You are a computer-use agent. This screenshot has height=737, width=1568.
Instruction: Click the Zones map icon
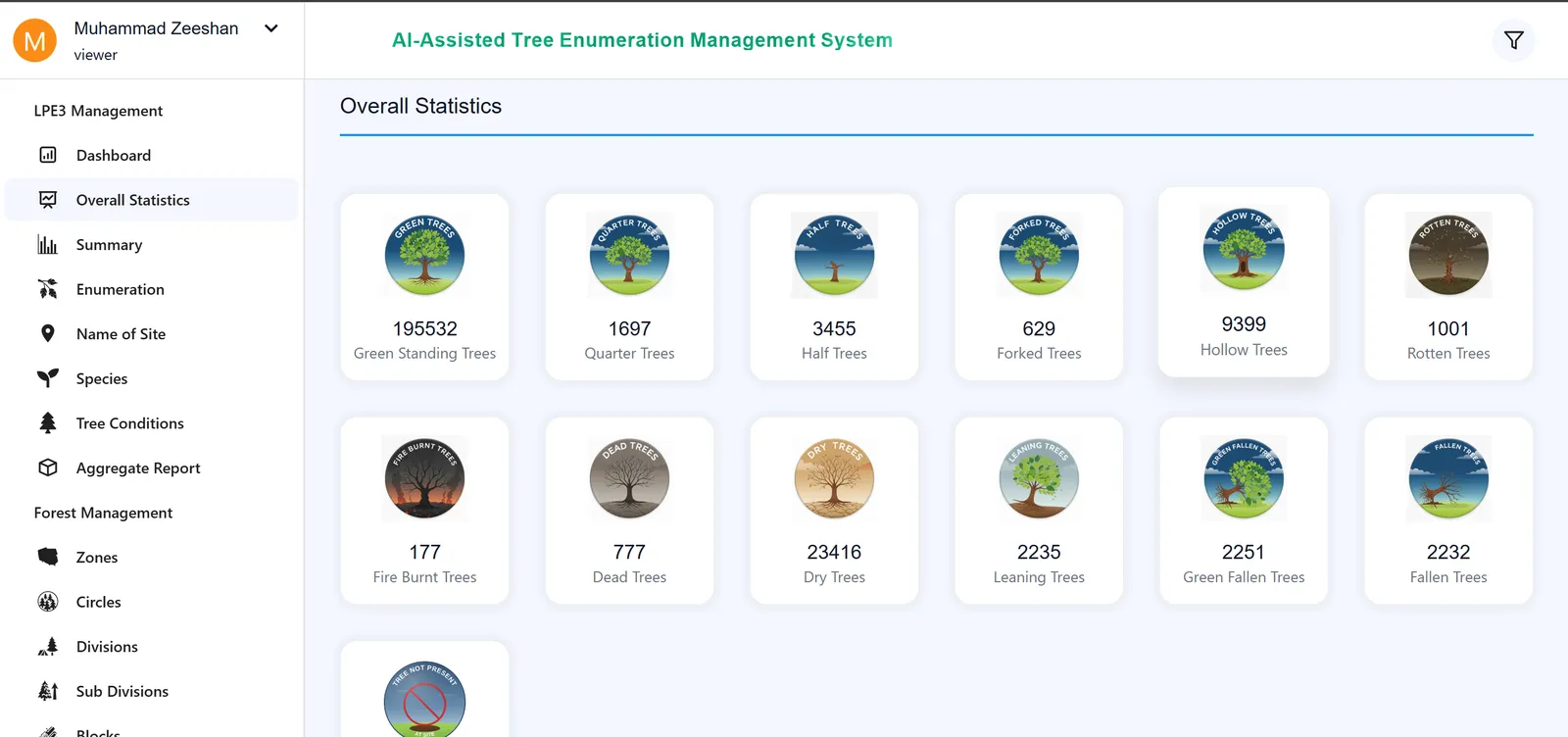pyautogui.click(x=47, y=557)
